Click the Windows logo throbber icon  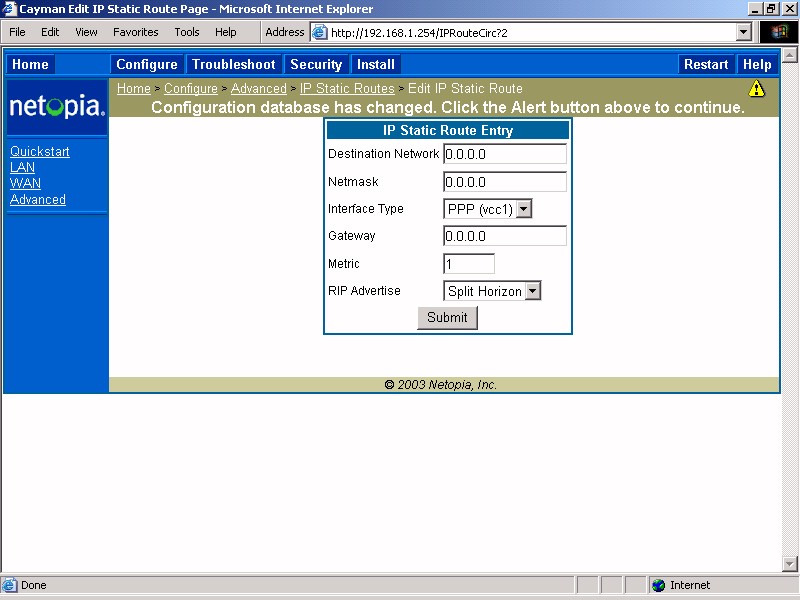pyautogui.click(x=779, y=32)
